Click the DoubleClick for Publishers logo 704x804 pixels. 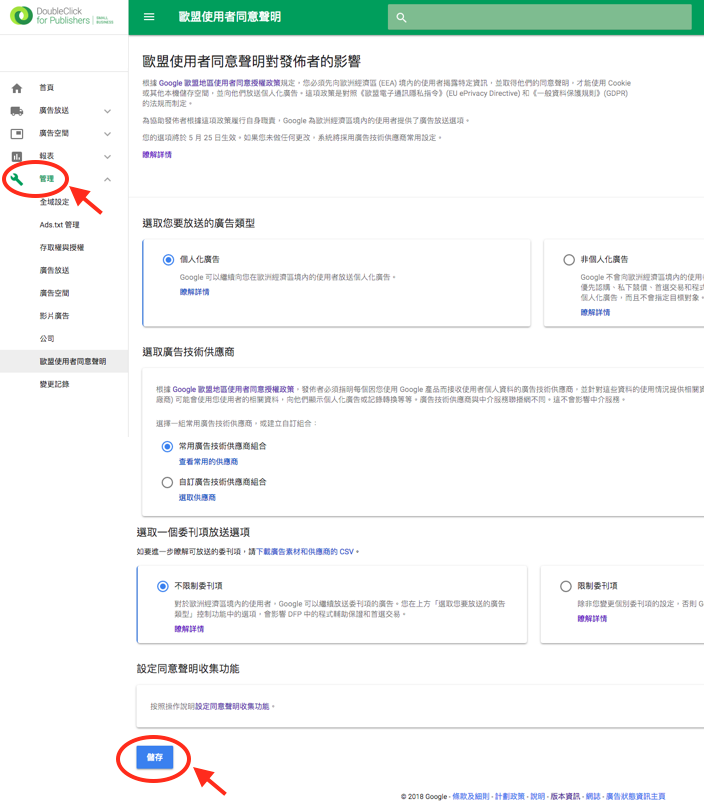tap(62, 17)
